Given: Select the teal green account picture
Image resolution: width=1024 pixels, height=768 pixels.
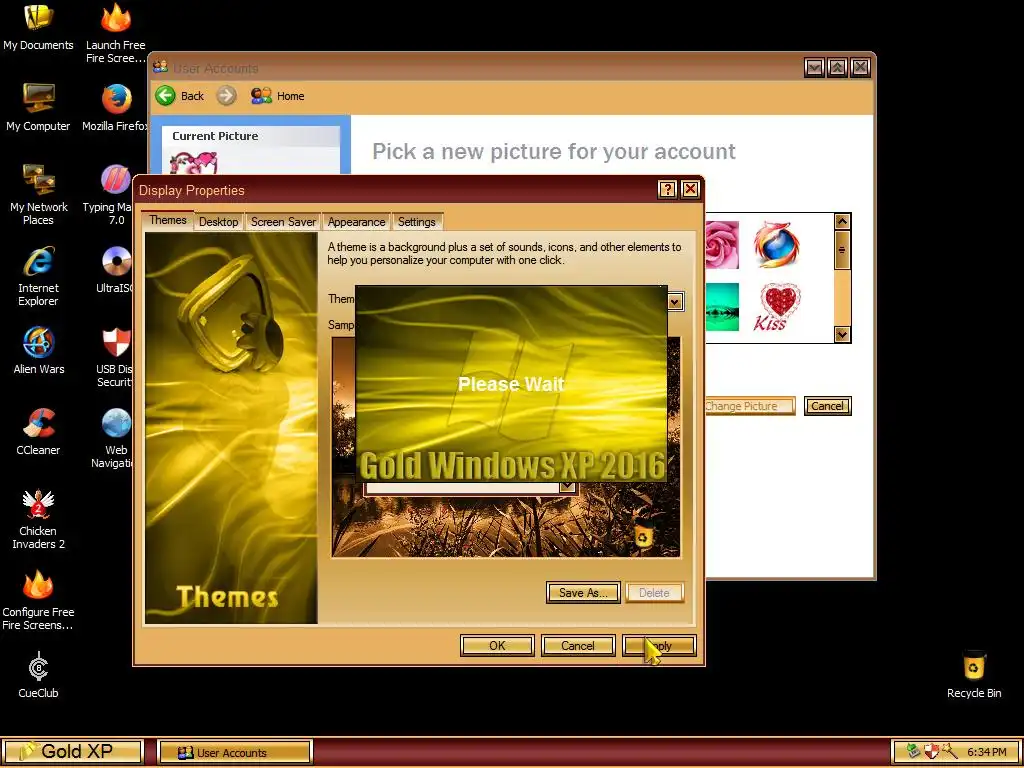Looking at the screenshot, I should pos(722,307).
